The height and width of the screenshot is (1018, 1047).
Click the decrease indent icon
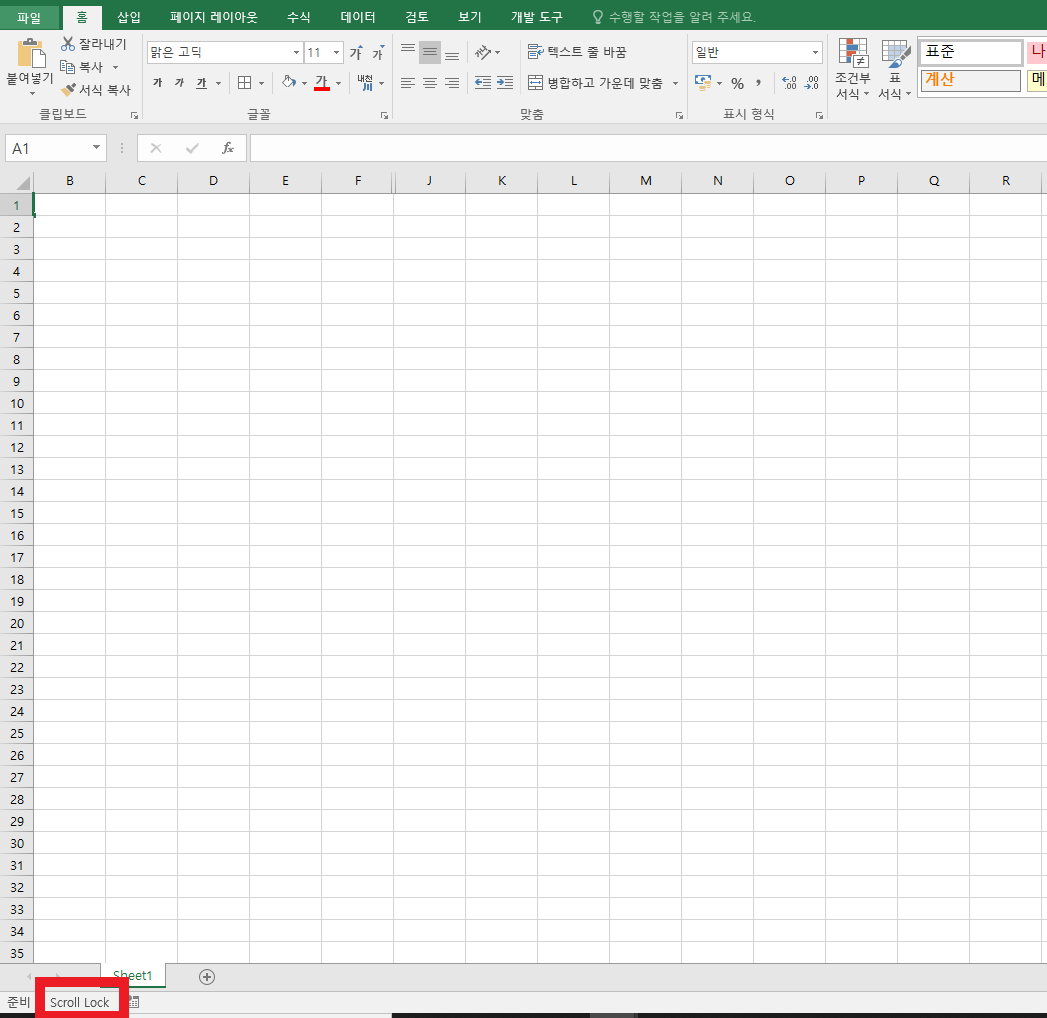[483, 83]
